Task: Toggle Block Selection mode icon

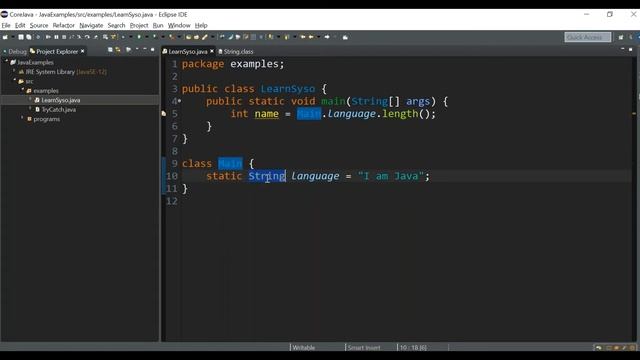Action: pyautogui.click(x=253, y=37)
